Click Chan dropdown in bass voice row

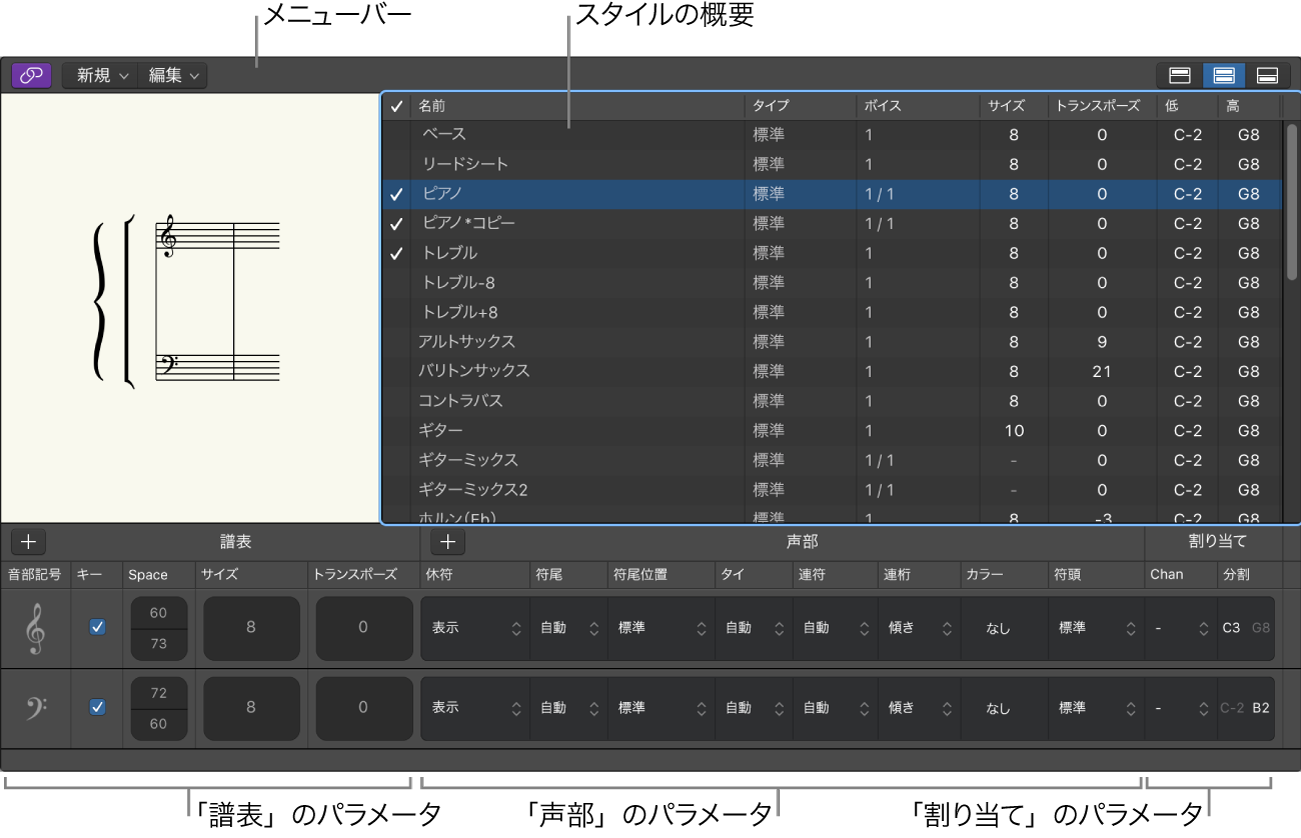point(1181,707)
